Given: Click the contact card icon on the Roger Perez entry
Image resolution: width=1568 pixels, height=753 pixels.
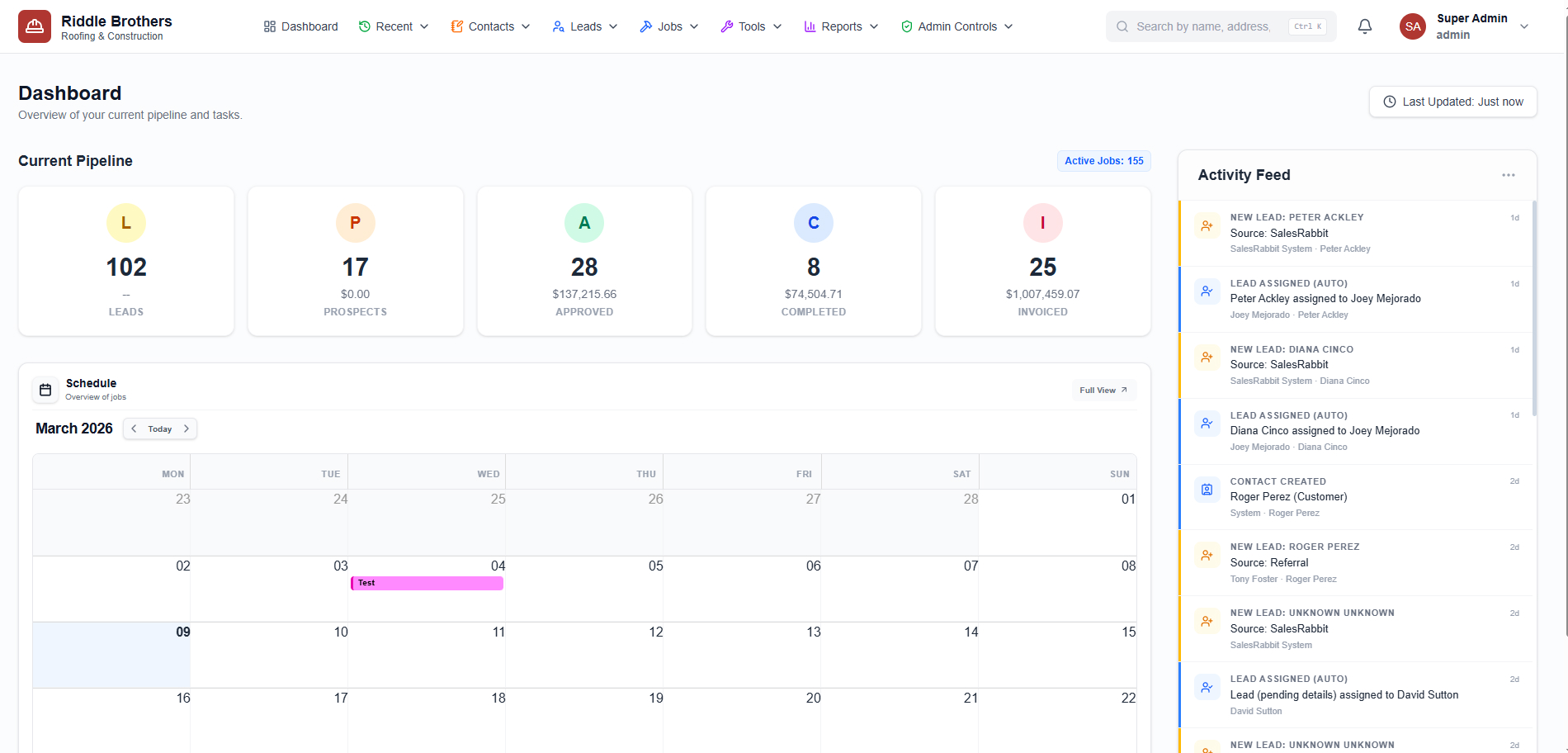Looking at the screenshot, I should coord(1207,489).
